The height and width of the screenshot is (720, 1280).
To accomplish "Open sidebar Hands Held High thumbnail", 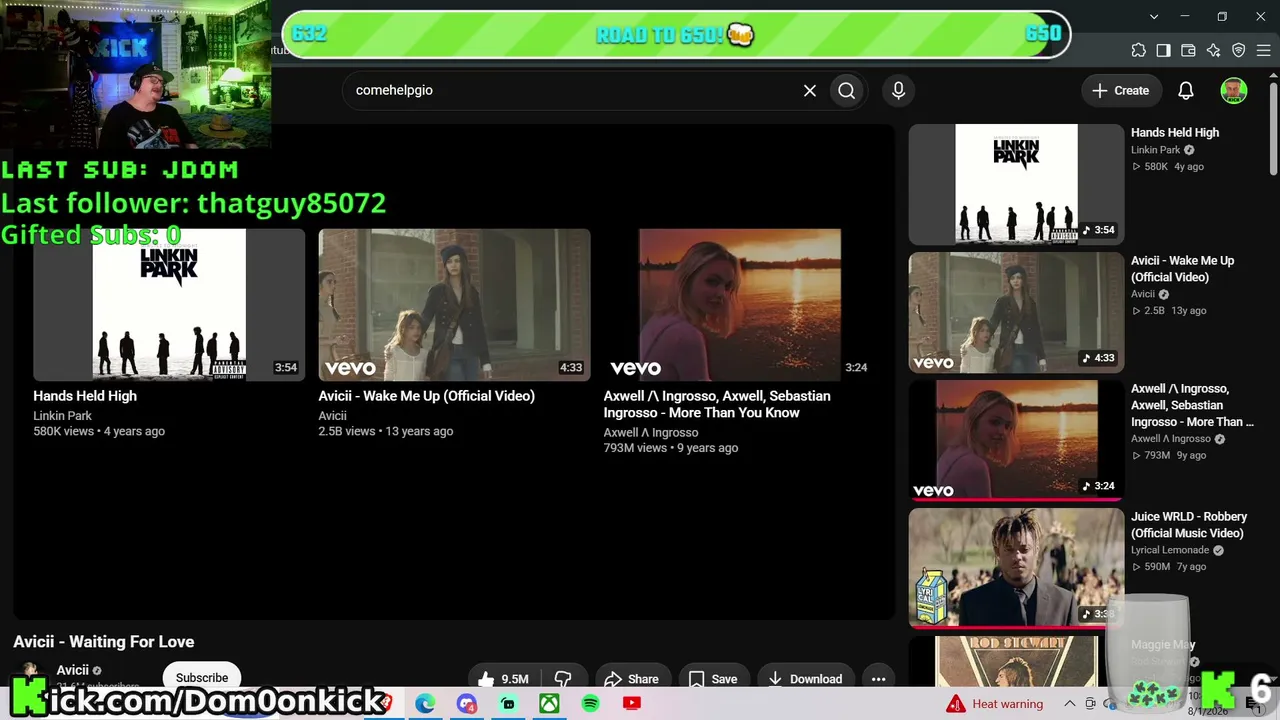I will coord(1016,184).
